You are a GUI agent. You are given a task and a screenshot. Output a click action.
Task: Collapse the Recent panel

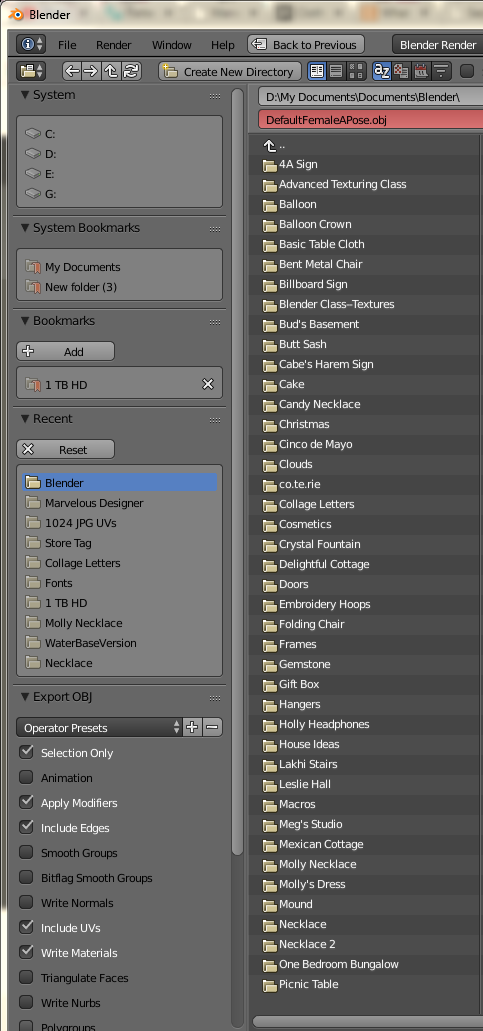(26, 419)
